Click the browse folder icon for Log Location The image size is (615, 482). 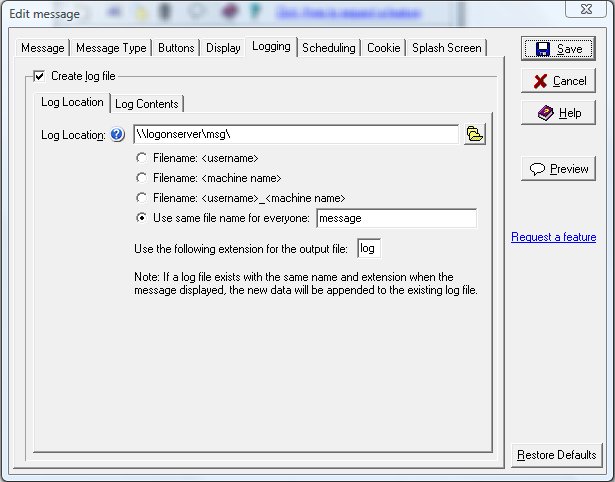475,135
